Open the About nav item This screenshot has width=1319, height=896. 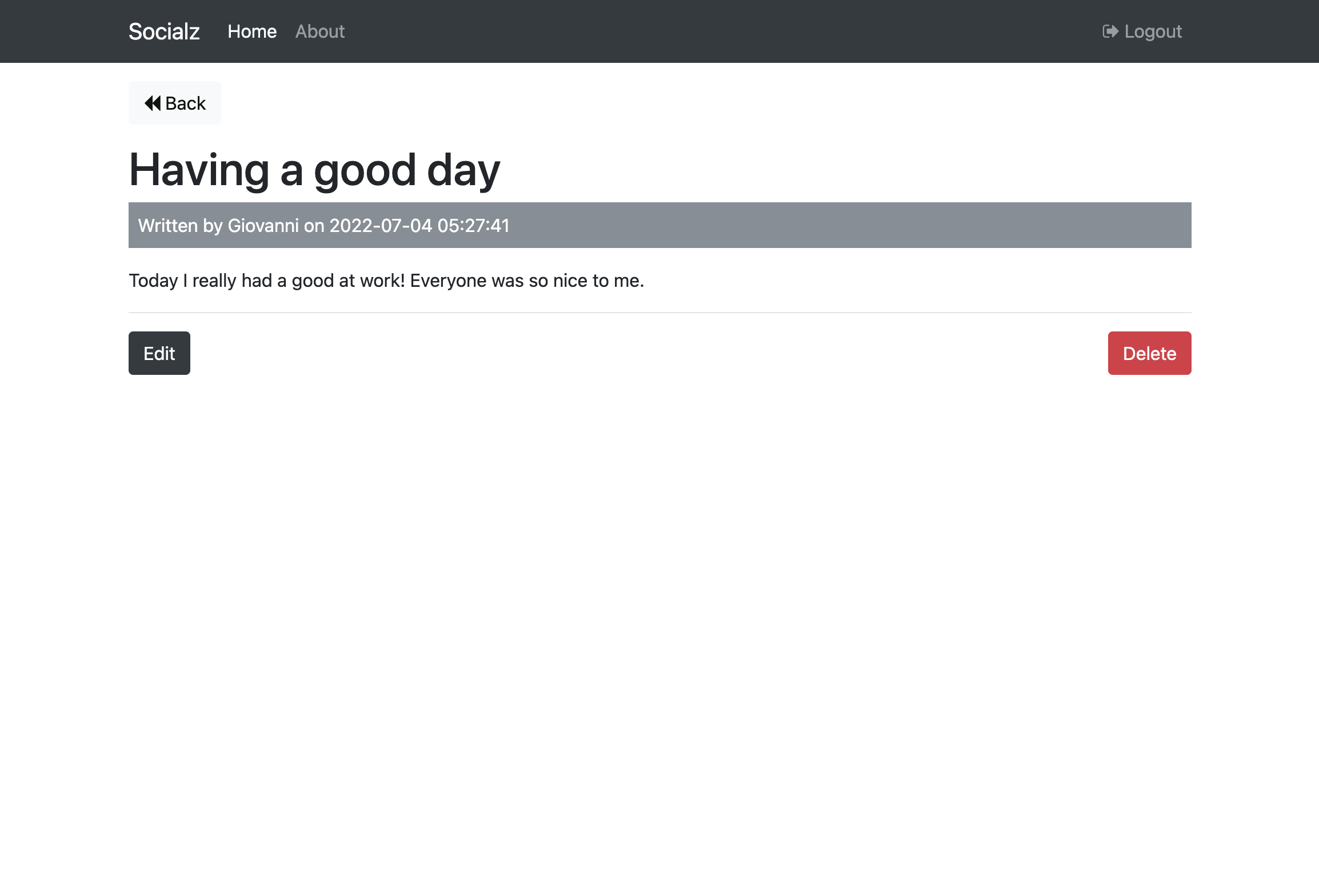(x=320, y=31)
